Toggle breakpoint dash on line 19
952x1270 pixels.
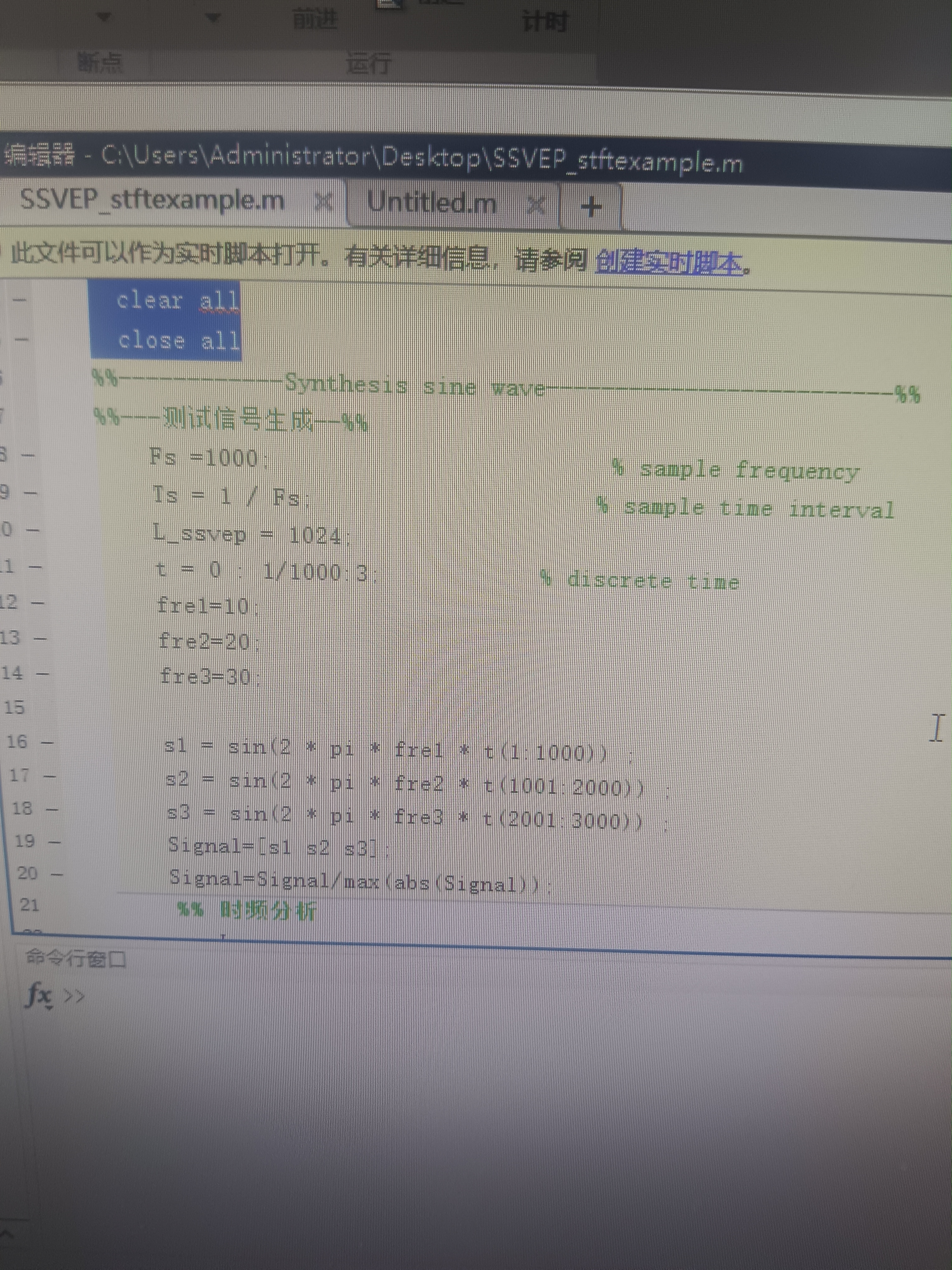(54, 843)
